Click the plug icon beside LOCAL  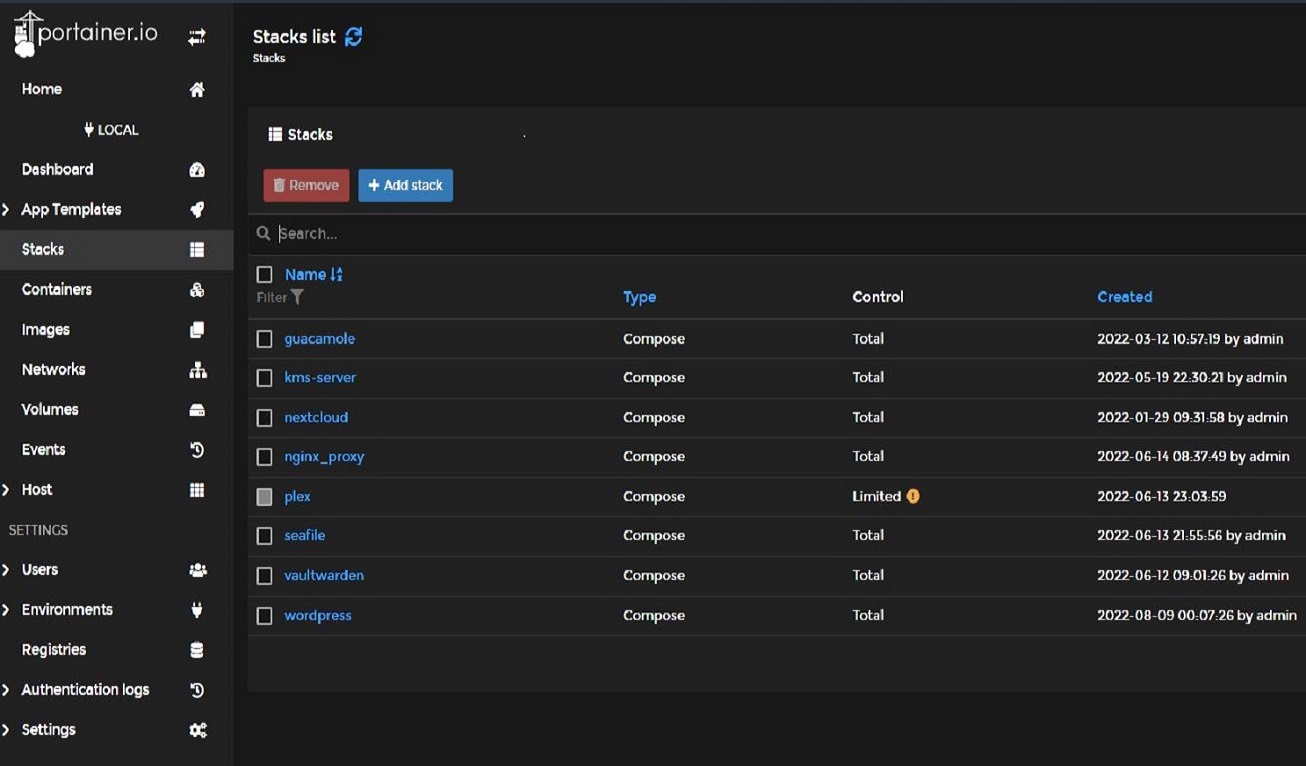(89, 129)
